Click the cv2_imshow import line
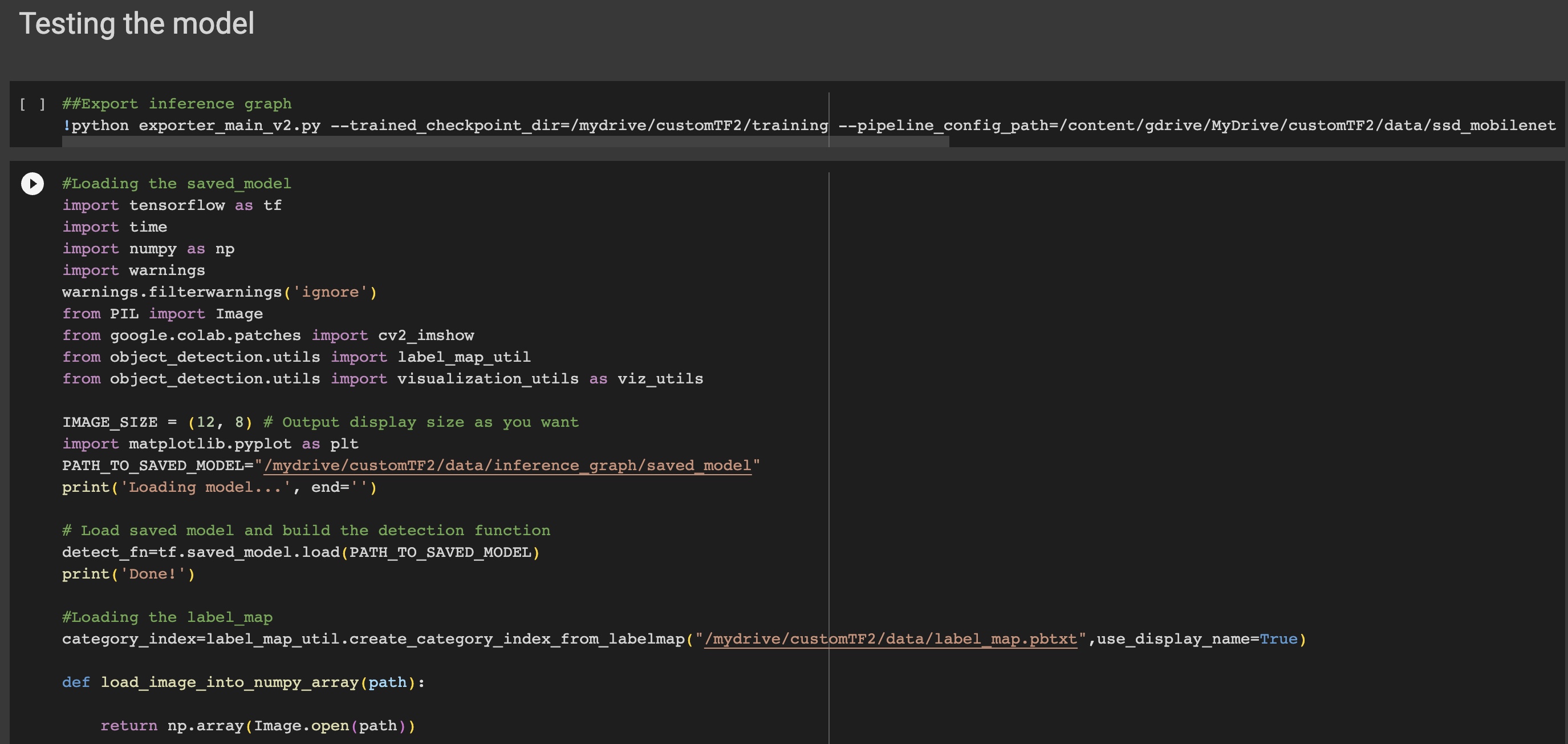Image resolution: width=1568 pixels, height=744 pixels. [268, 335]
